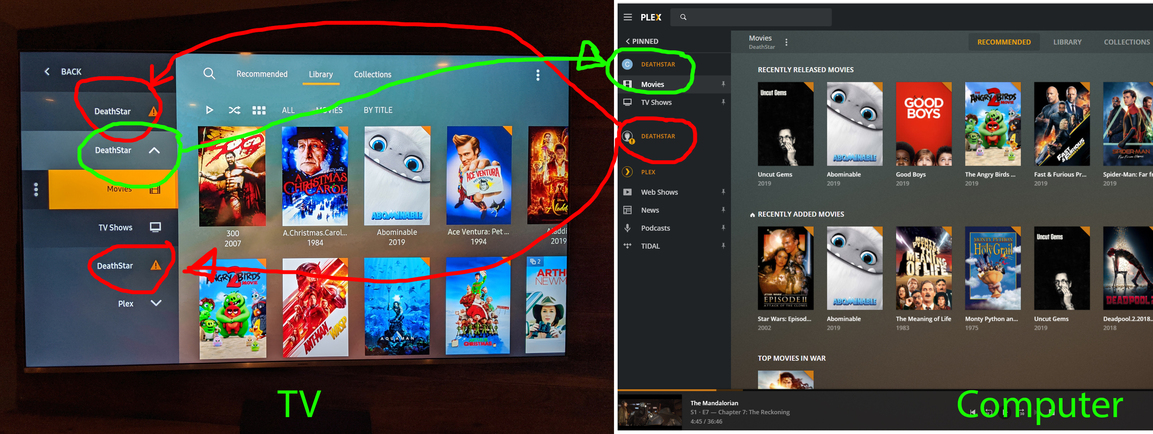
Task: Open the three-dot menu at TV top right
Action: 538,75
